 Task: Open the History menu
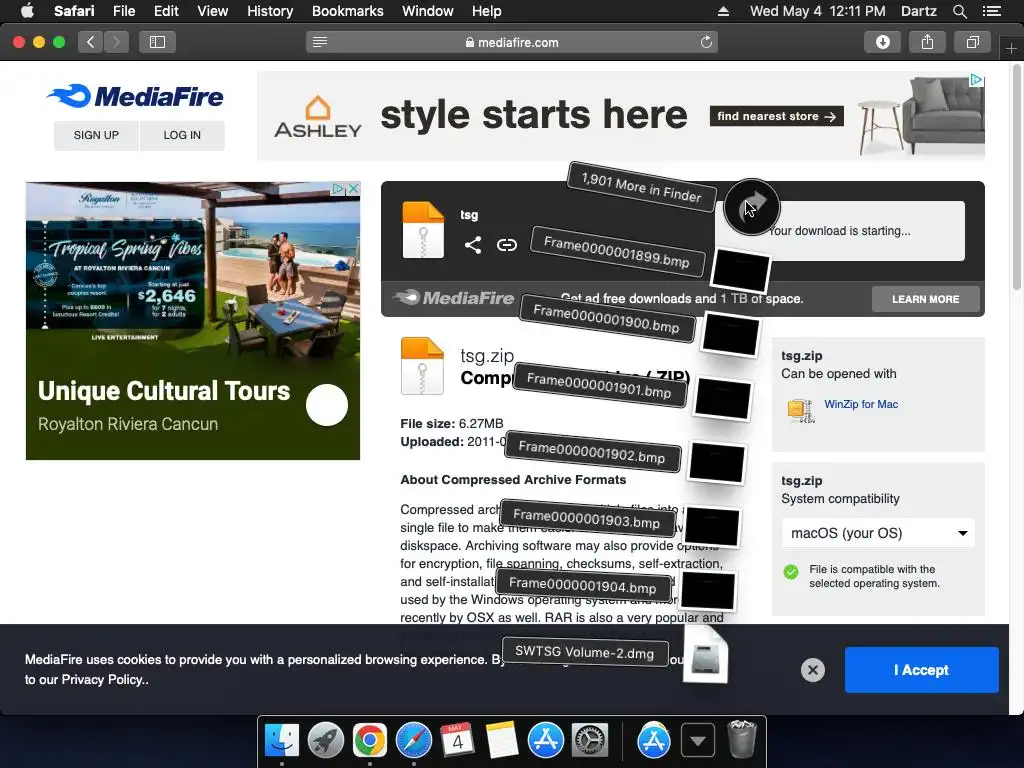tap(270, 11)
